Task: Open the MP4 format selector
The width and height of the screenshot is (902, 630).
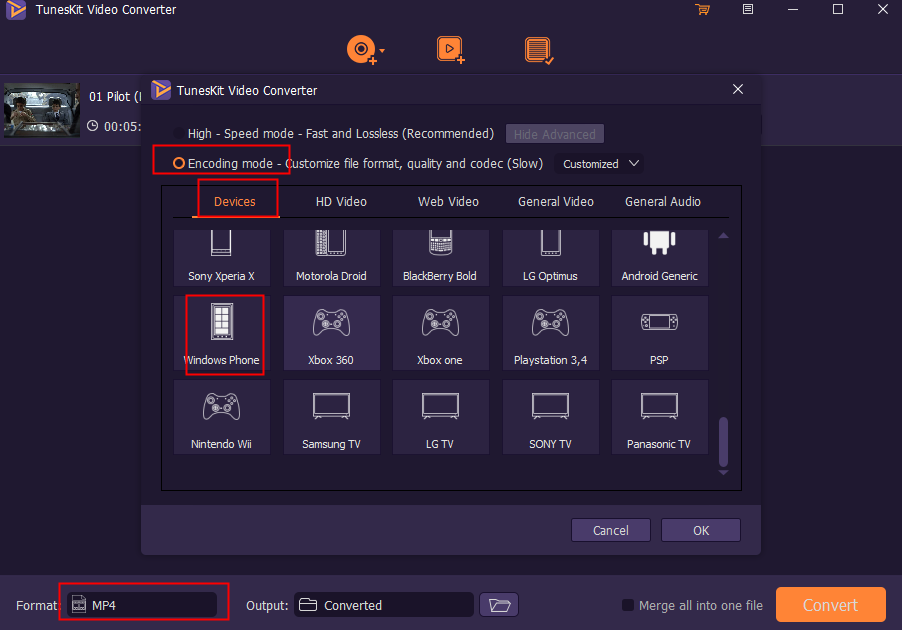Action: click(x=142, y=605)
